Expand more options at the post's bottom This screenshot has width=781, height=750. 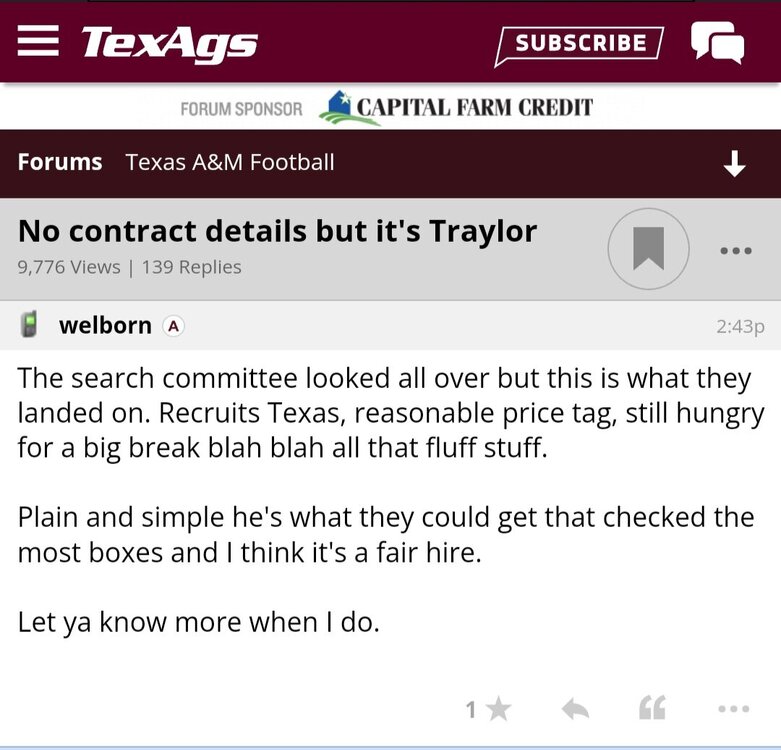[x=733, y=709]
